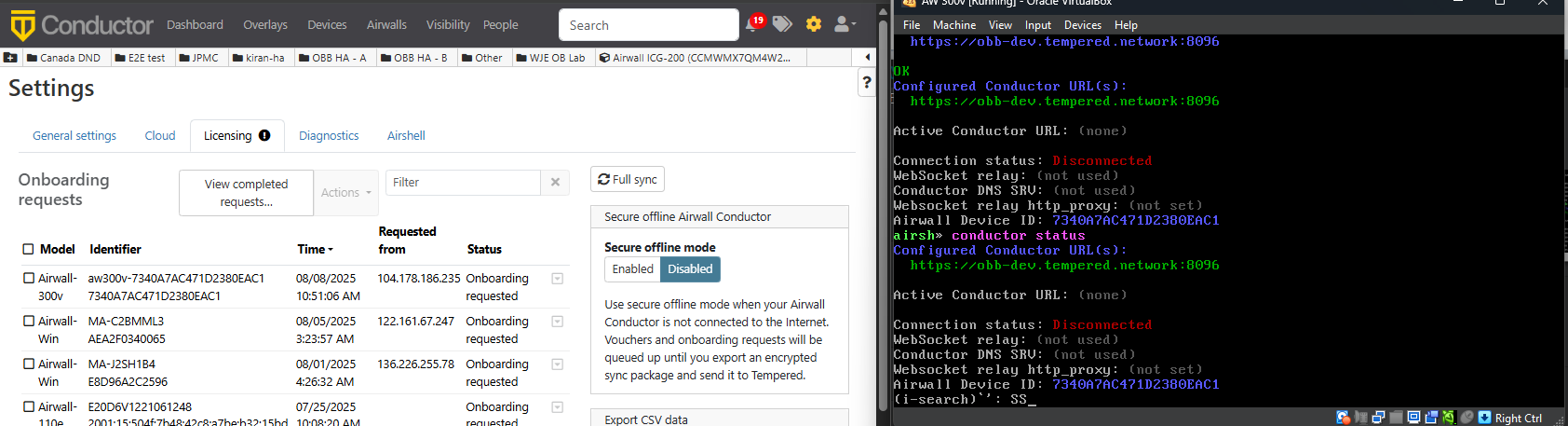Select the checkbox for MA-C2BMML3 row
Image resolution: width=1568 pixels, height=426 pixels.
(x=29, y=321)
